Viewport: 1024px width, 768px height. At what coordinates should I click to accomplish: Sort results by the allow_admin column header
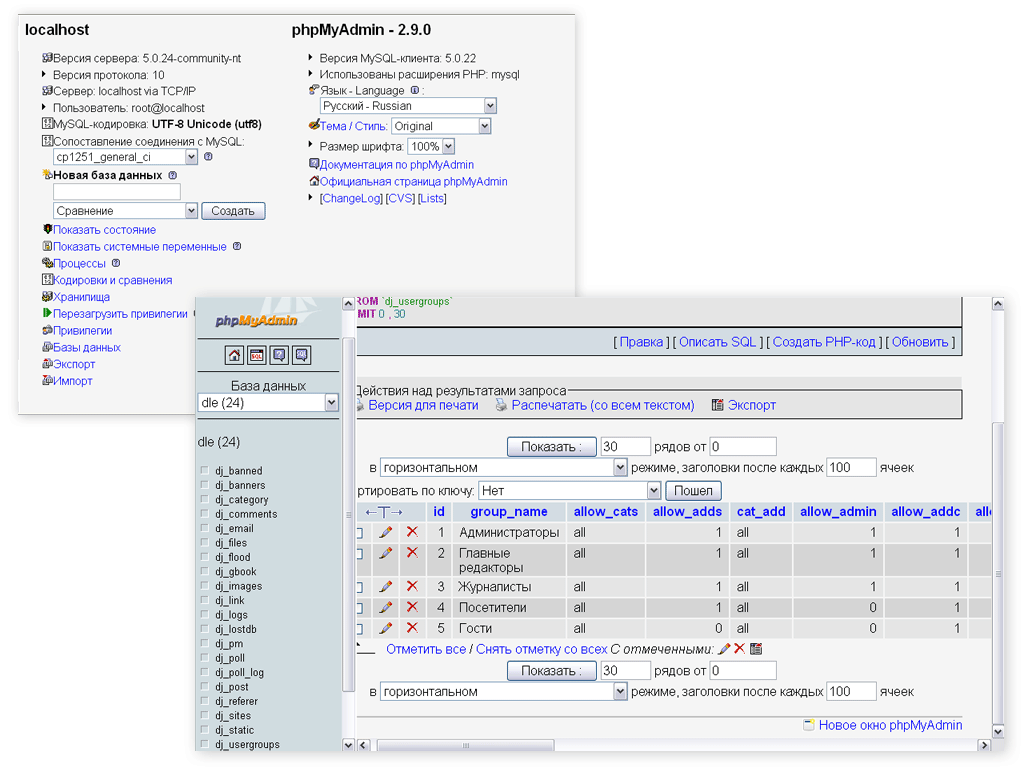[x=839, y=512]
